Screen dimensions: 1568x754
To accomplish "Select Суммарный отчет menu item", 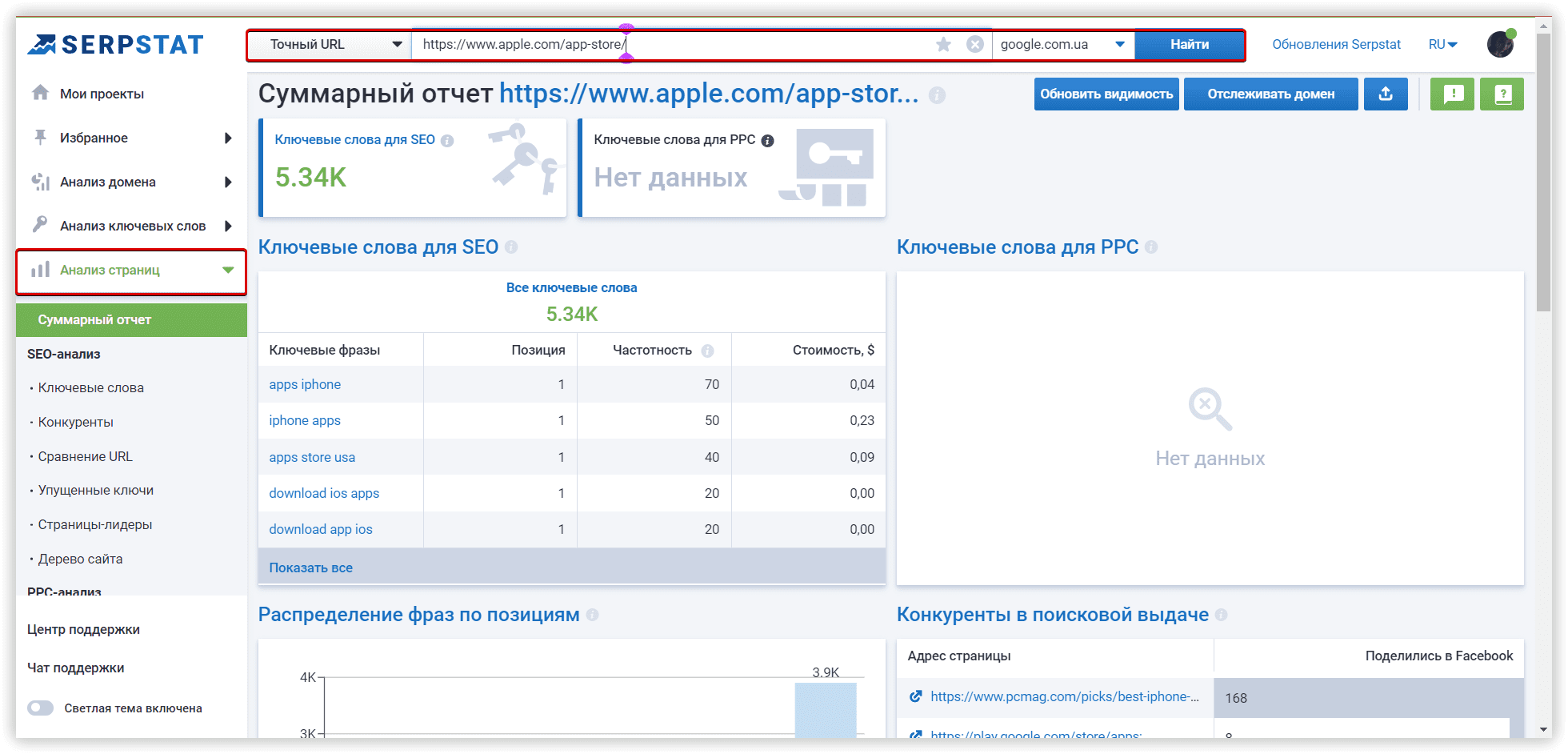I will click(131, 320).
